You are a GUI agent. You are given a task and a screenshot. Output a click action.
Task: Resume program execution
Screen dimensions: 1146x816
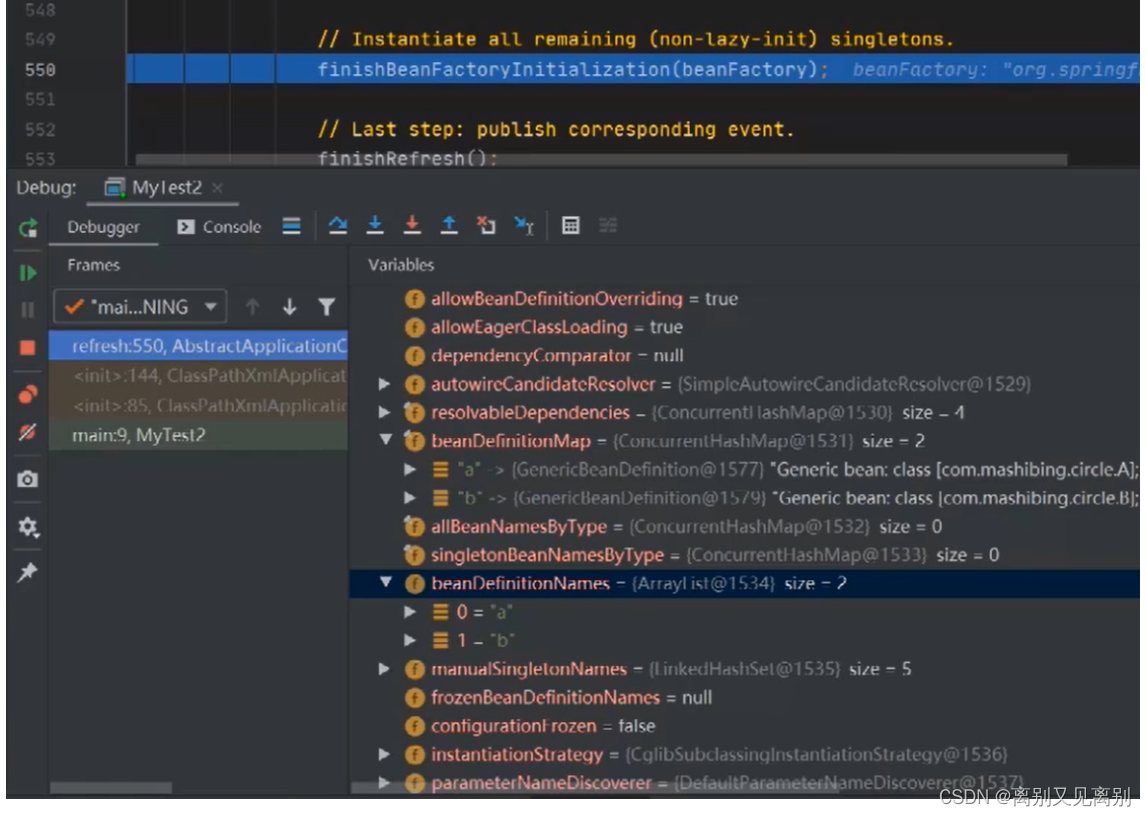pos(28,273)
